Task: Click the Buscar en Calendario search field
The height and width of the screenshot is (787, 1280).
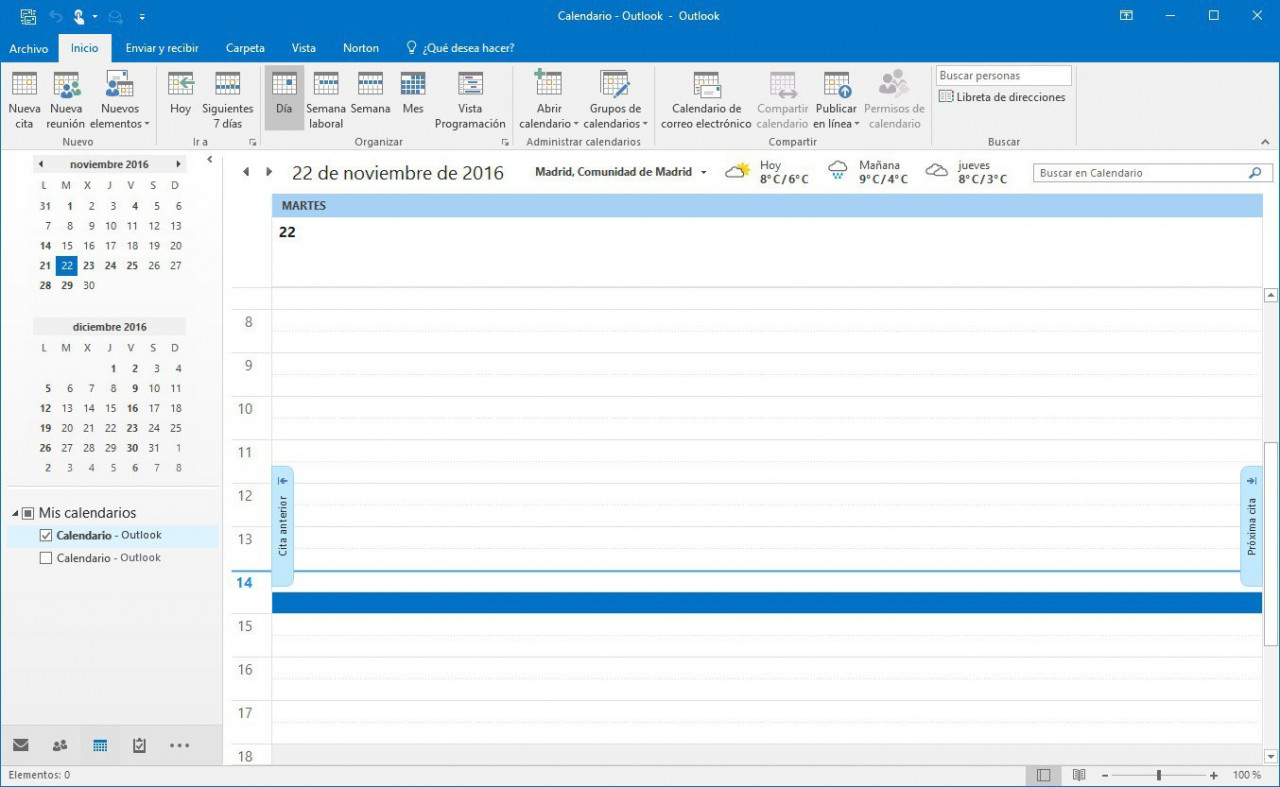Action: point(1140,173)
